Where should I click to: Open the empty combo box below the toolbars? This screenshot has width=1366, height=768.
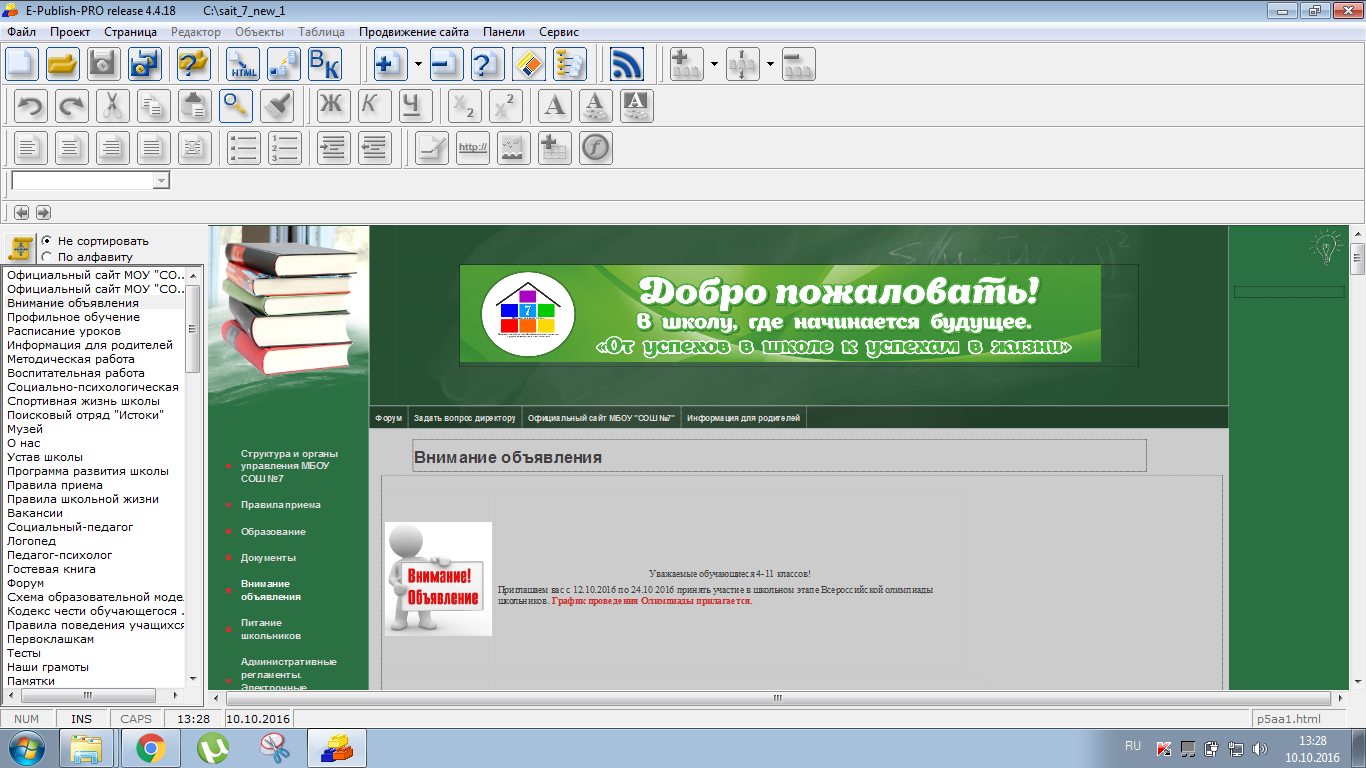(161, 181)
